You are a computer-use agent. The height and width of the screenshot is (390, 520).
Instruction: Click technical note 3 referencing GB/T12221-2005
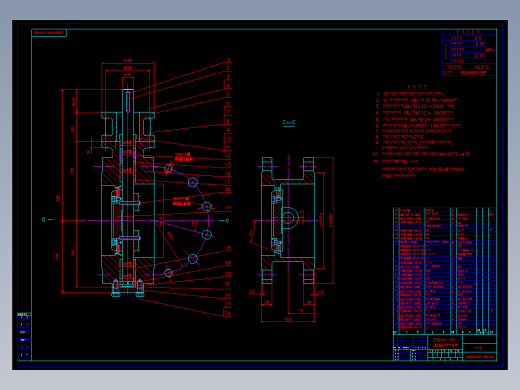coord(415,106)
